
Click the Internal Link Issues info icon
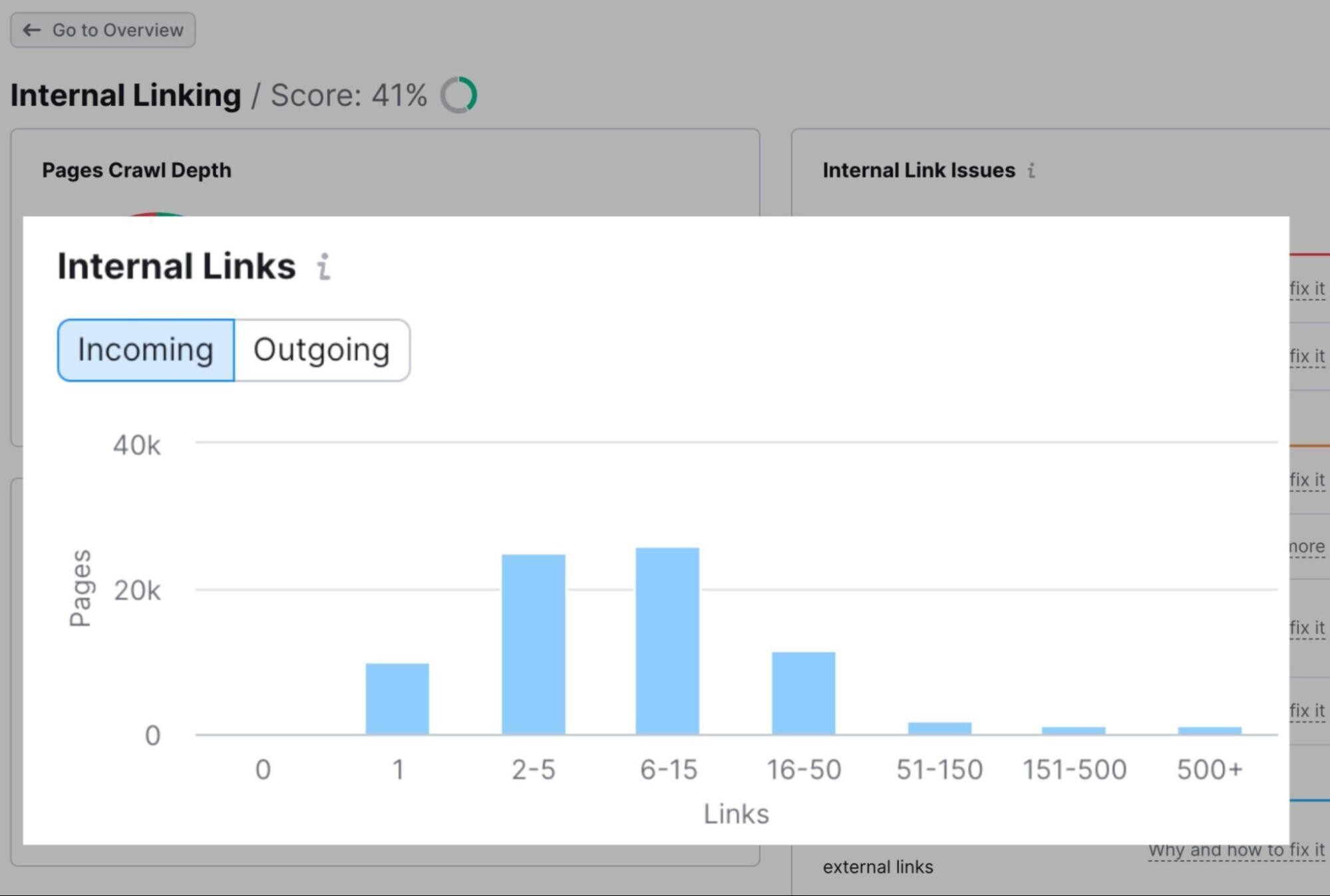[x=1031, y=171]
